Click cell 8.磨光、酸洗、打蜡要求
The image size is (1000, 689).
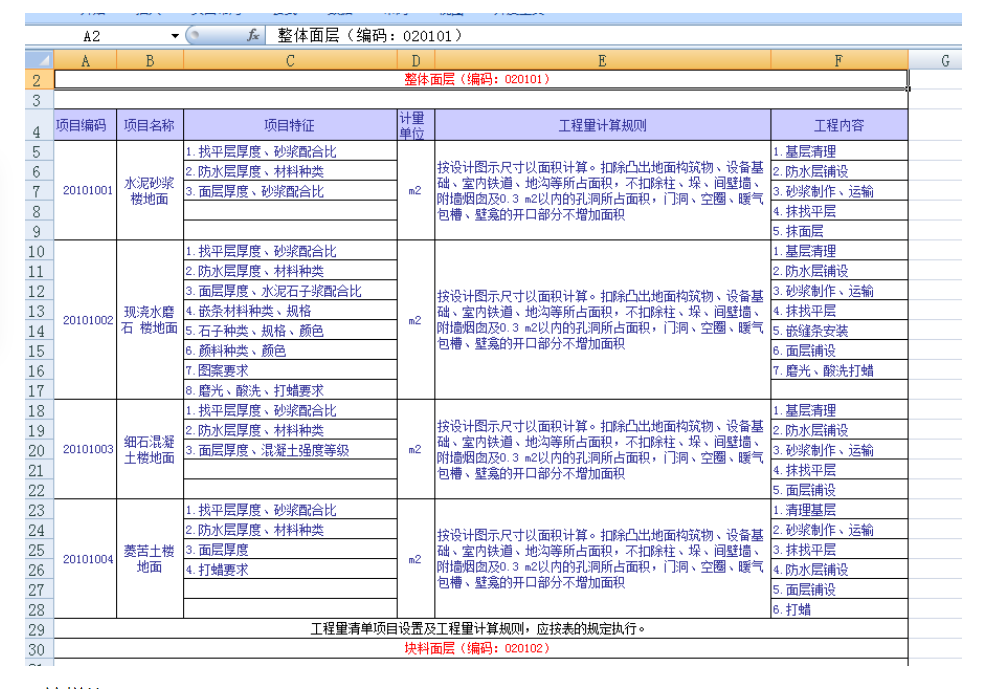[290, 390]
